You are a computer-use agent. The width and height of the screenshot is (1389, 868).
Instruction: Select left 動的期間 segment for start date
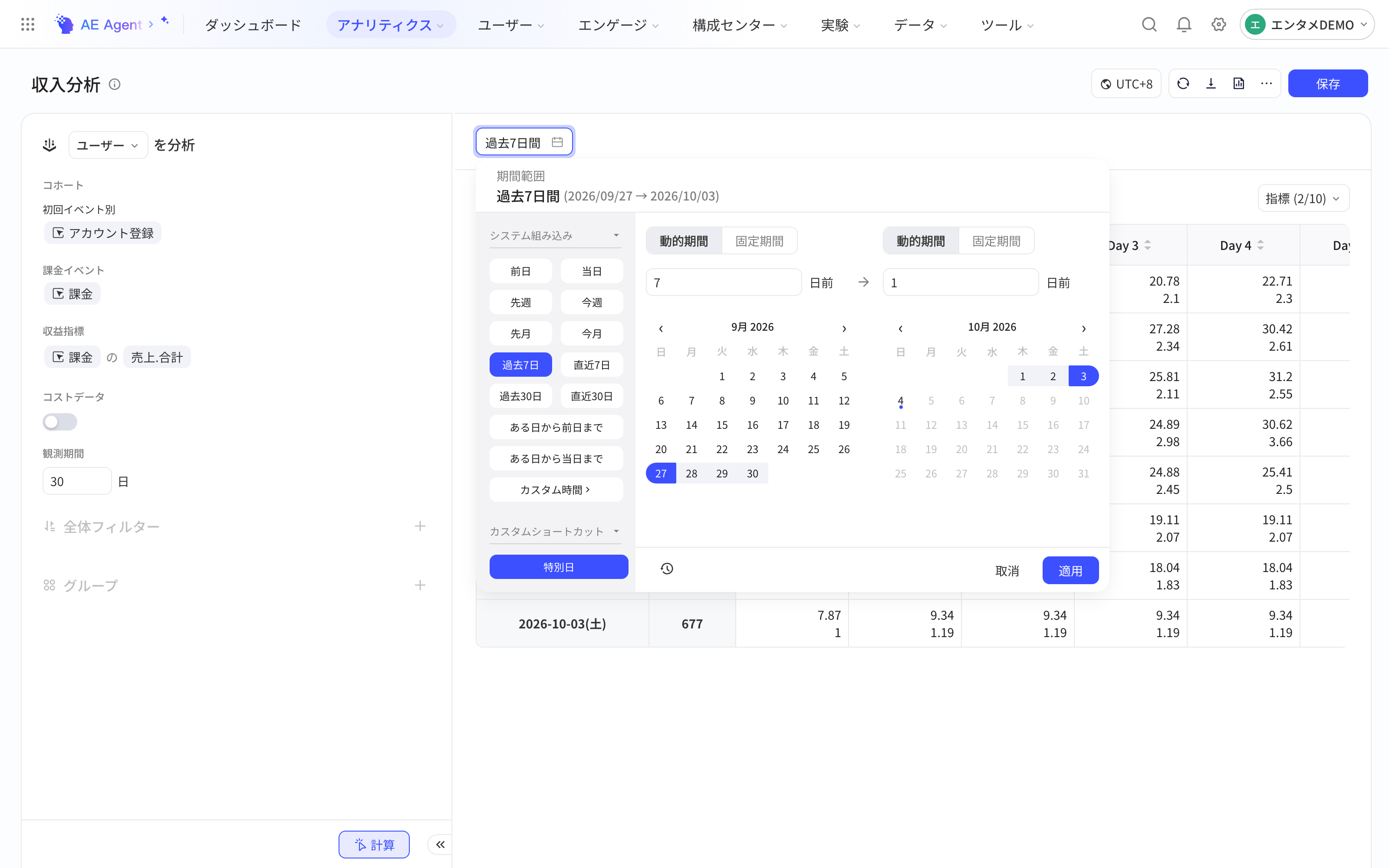684,241
